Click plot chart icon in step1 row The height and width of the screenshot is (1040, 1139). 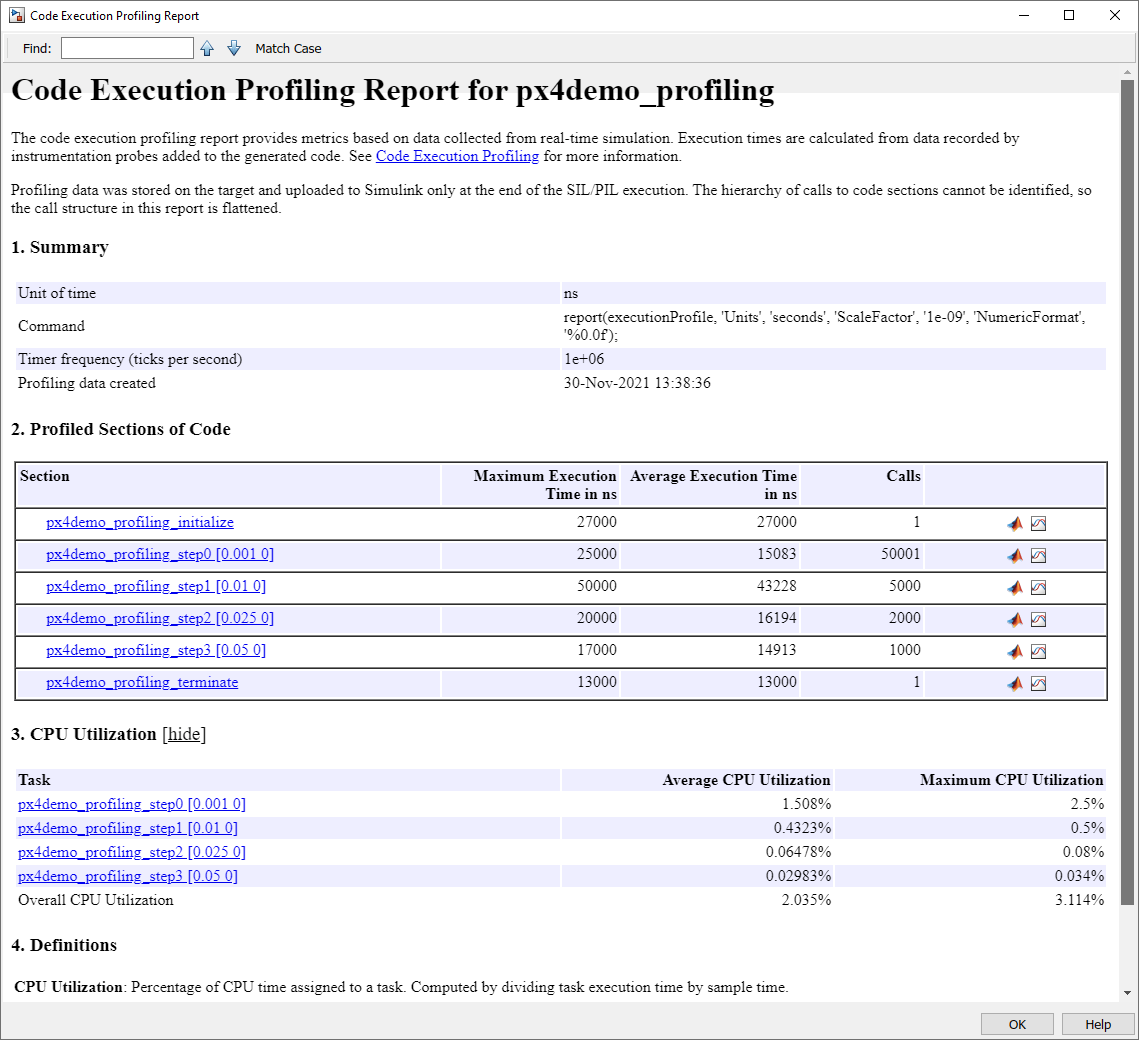click(1039, 588)
